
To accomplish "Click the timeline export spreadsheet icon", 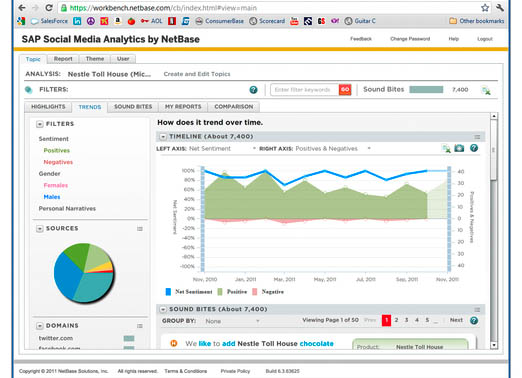I will coord(446,149).
